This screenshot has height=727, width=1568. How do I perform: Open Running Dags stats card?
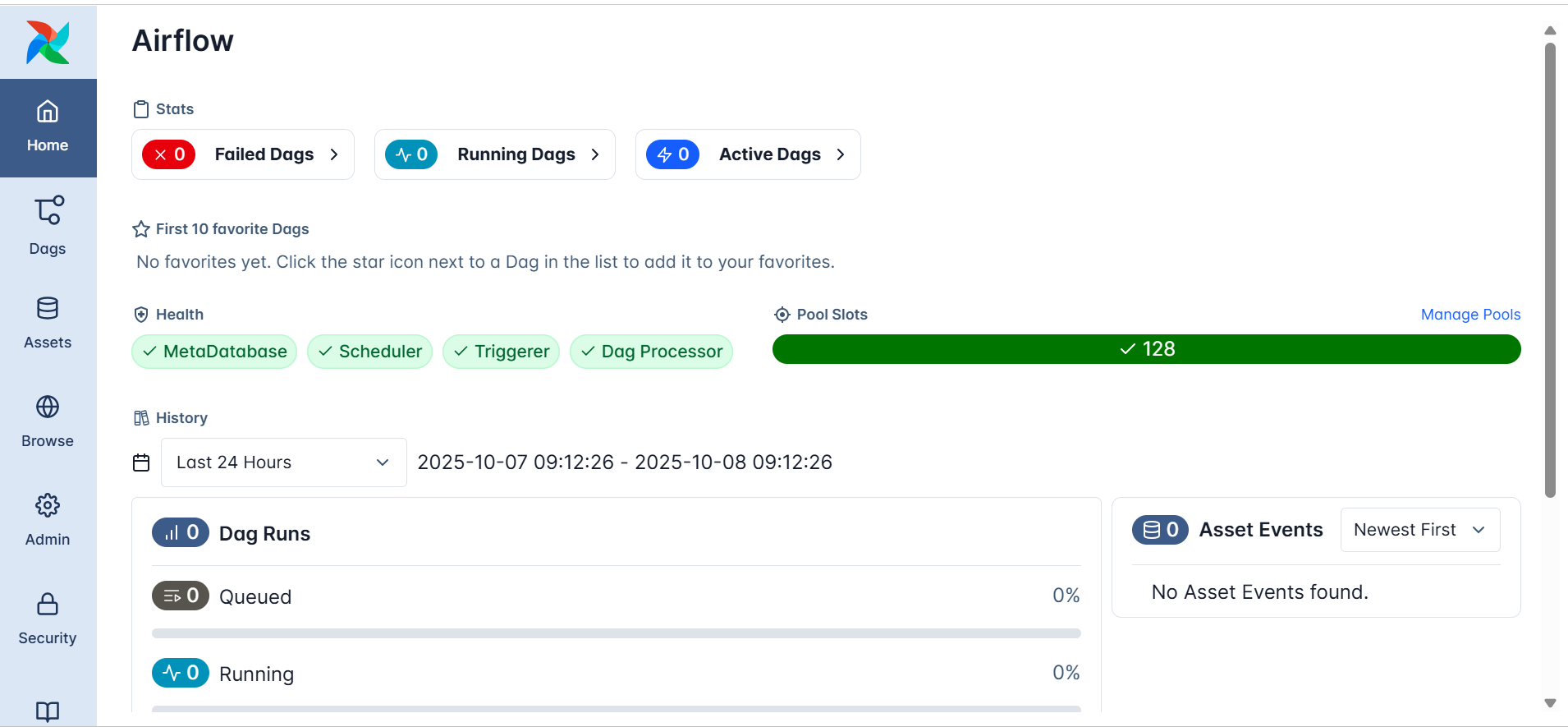pos(494,154)
